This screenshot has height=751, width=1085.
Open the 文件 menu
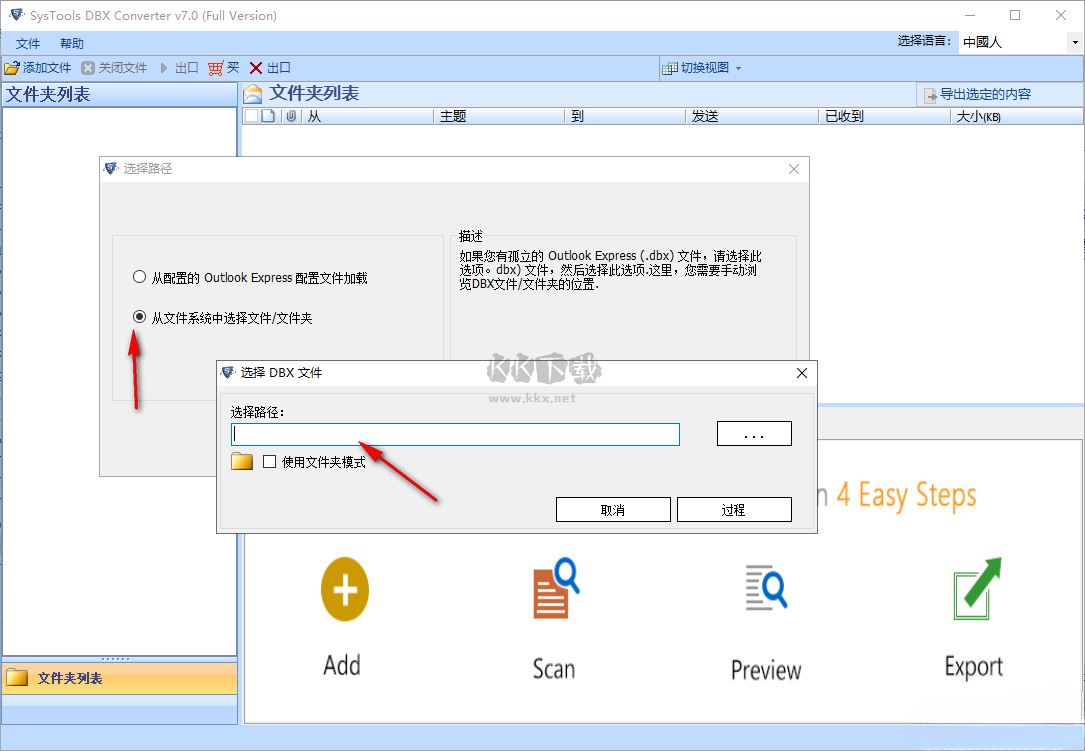[27, 43]
